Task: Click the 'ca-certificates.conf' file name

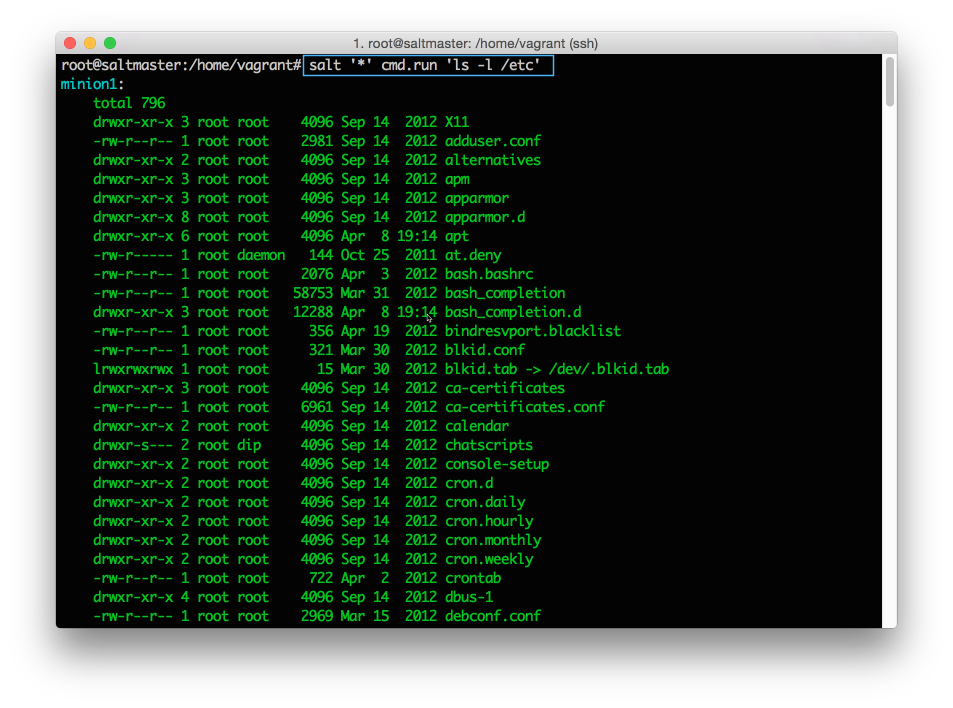Action: tap(524, 407)
